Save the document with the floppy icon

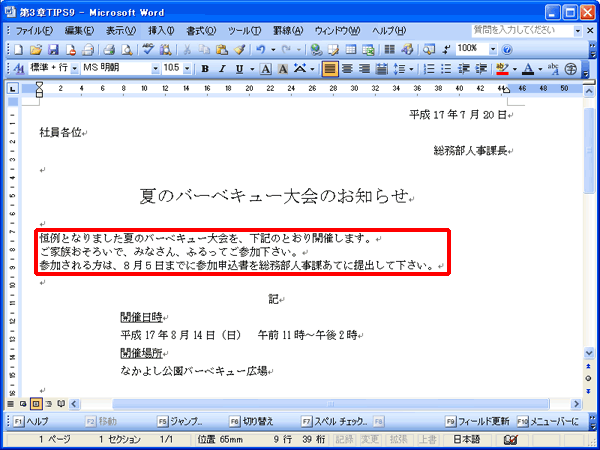(53, 49)
